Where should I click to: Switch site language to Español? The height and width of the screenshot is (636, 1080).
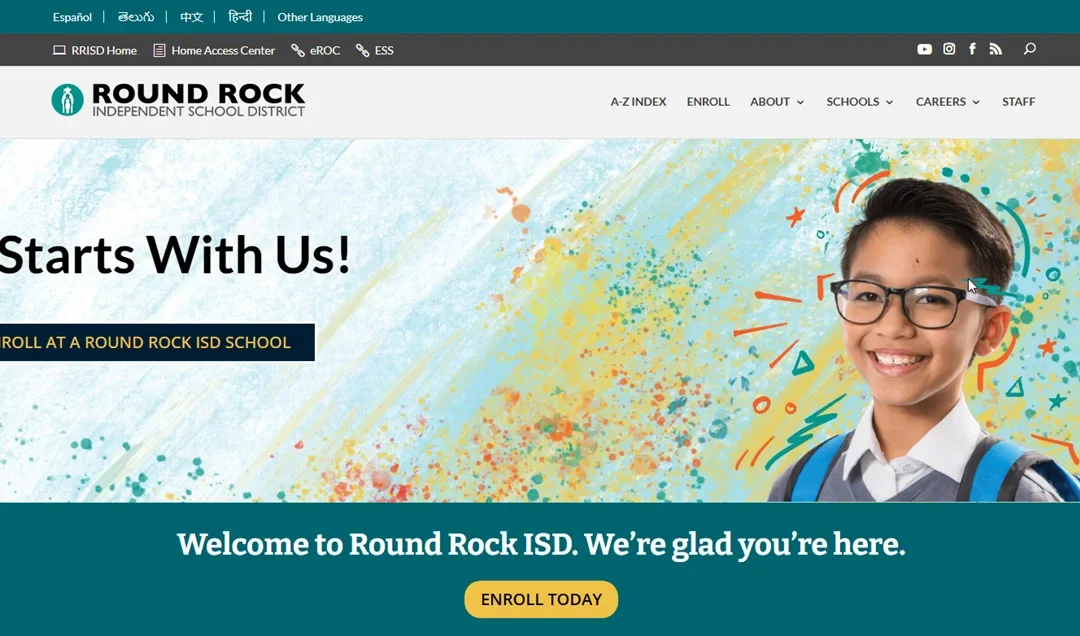pyautogui.click(x=72, y=17)
